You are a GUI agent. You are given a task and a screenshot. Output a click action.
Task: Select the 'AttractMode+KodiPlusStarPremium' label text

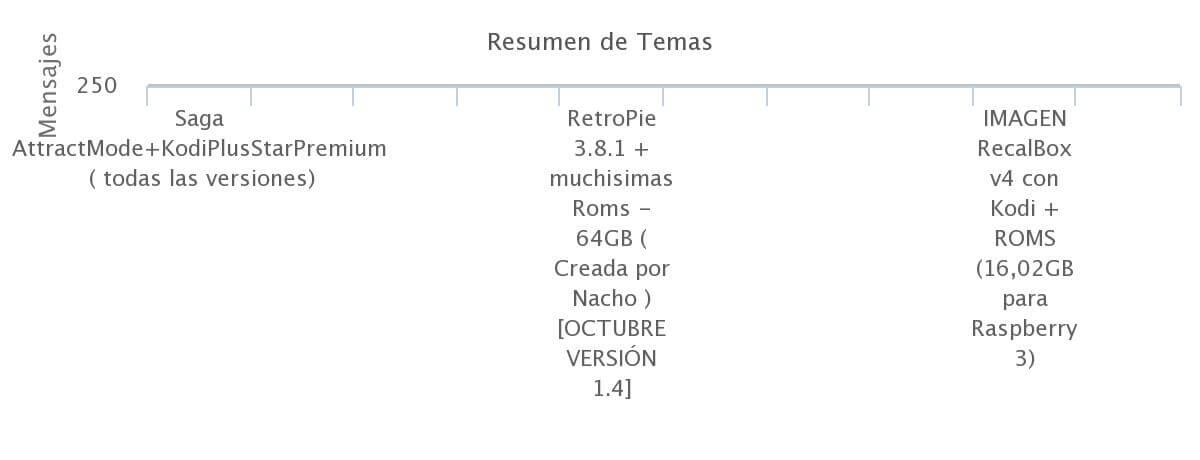click(x=199, y=149)
